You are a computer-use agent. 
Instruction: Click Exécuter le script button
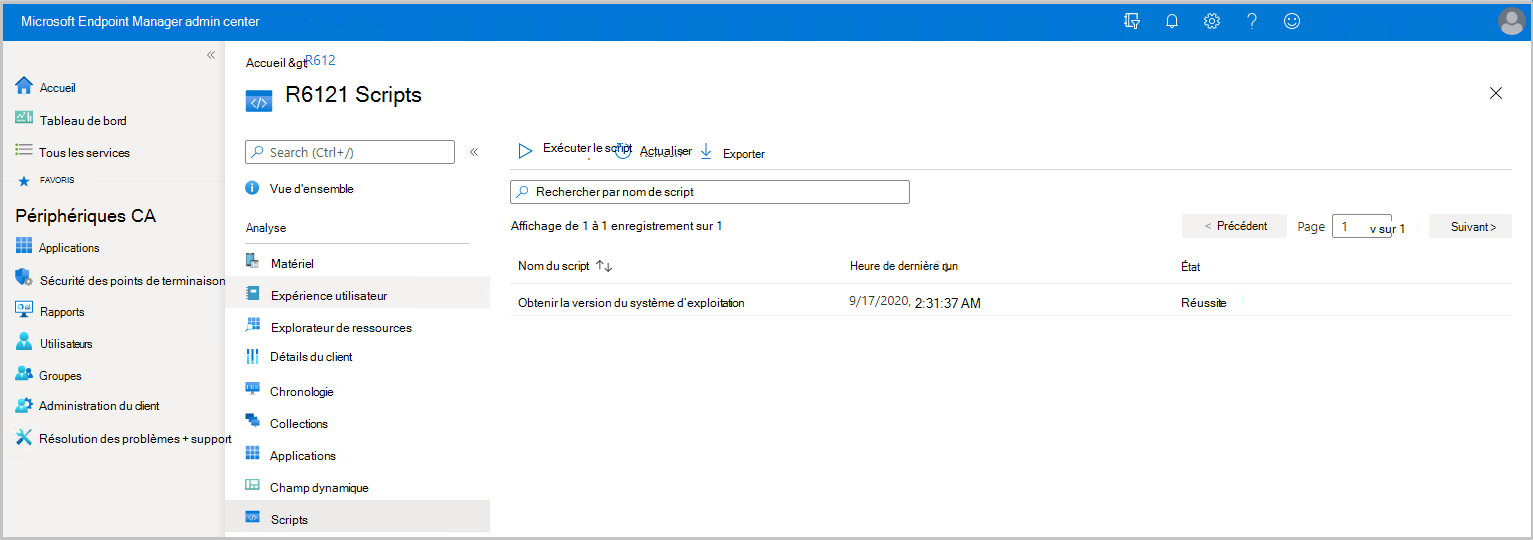575,149
